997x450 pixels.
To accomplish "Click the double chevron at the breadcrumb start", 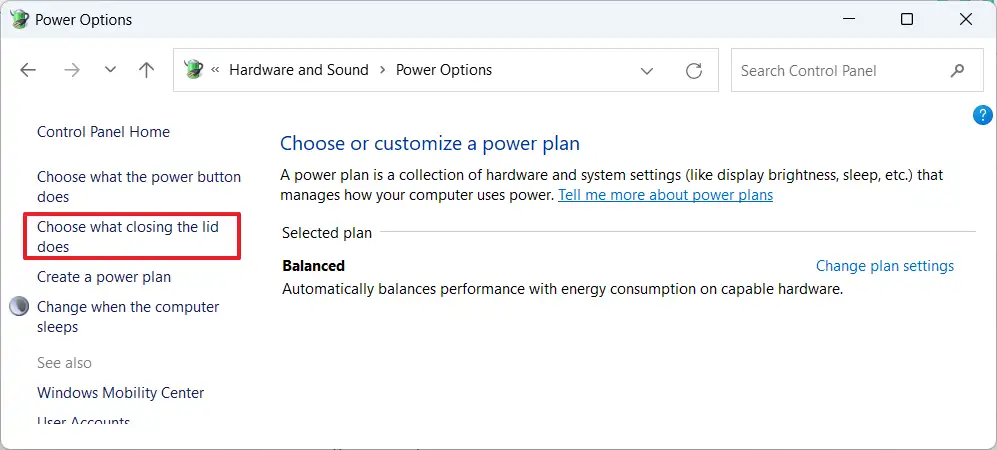I will (x=216, y=70).
